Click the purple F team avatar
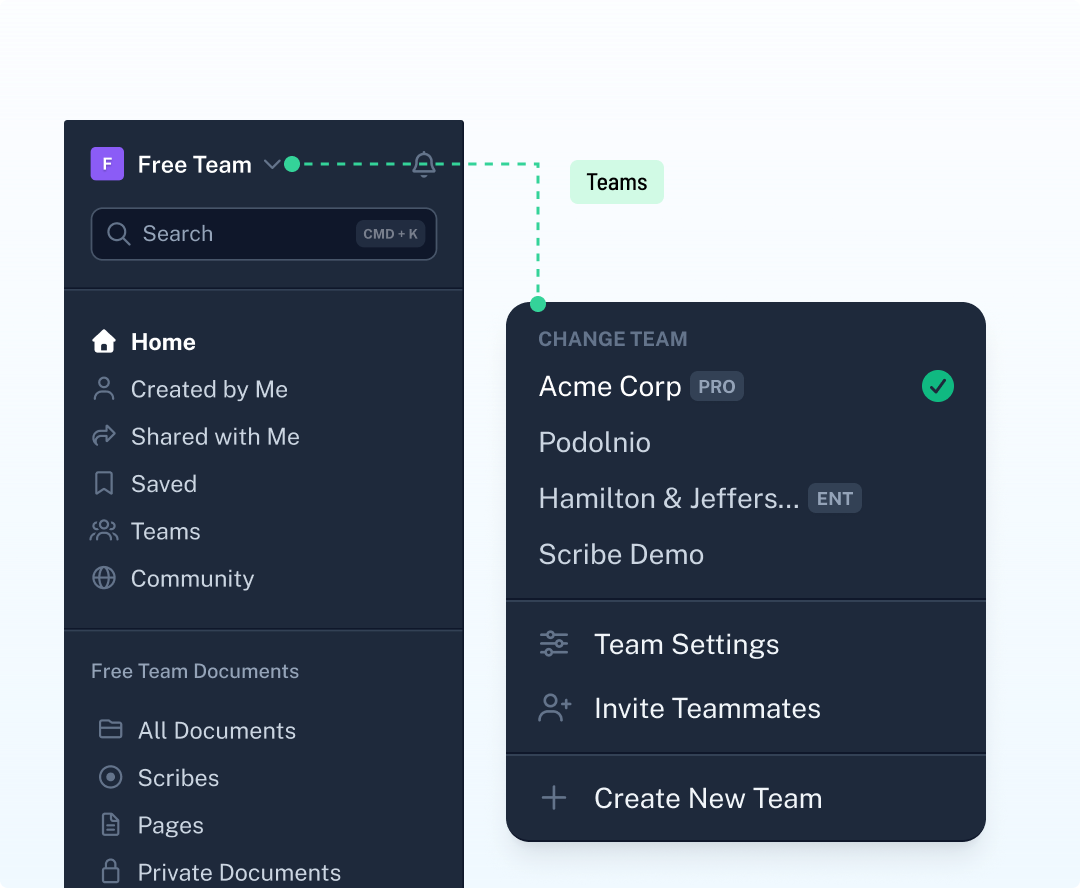 (107, 164)
